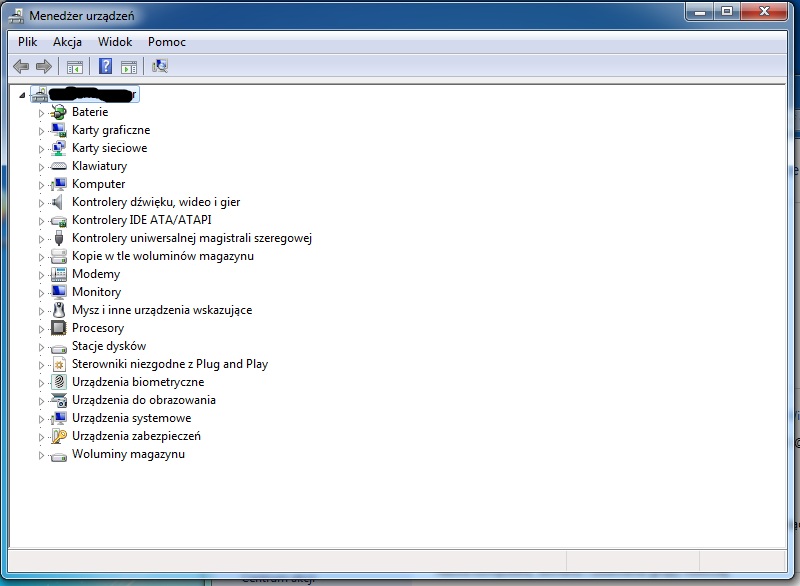Click the Kontrolery IDE ATA/ATAPI icon

[59, 221]
